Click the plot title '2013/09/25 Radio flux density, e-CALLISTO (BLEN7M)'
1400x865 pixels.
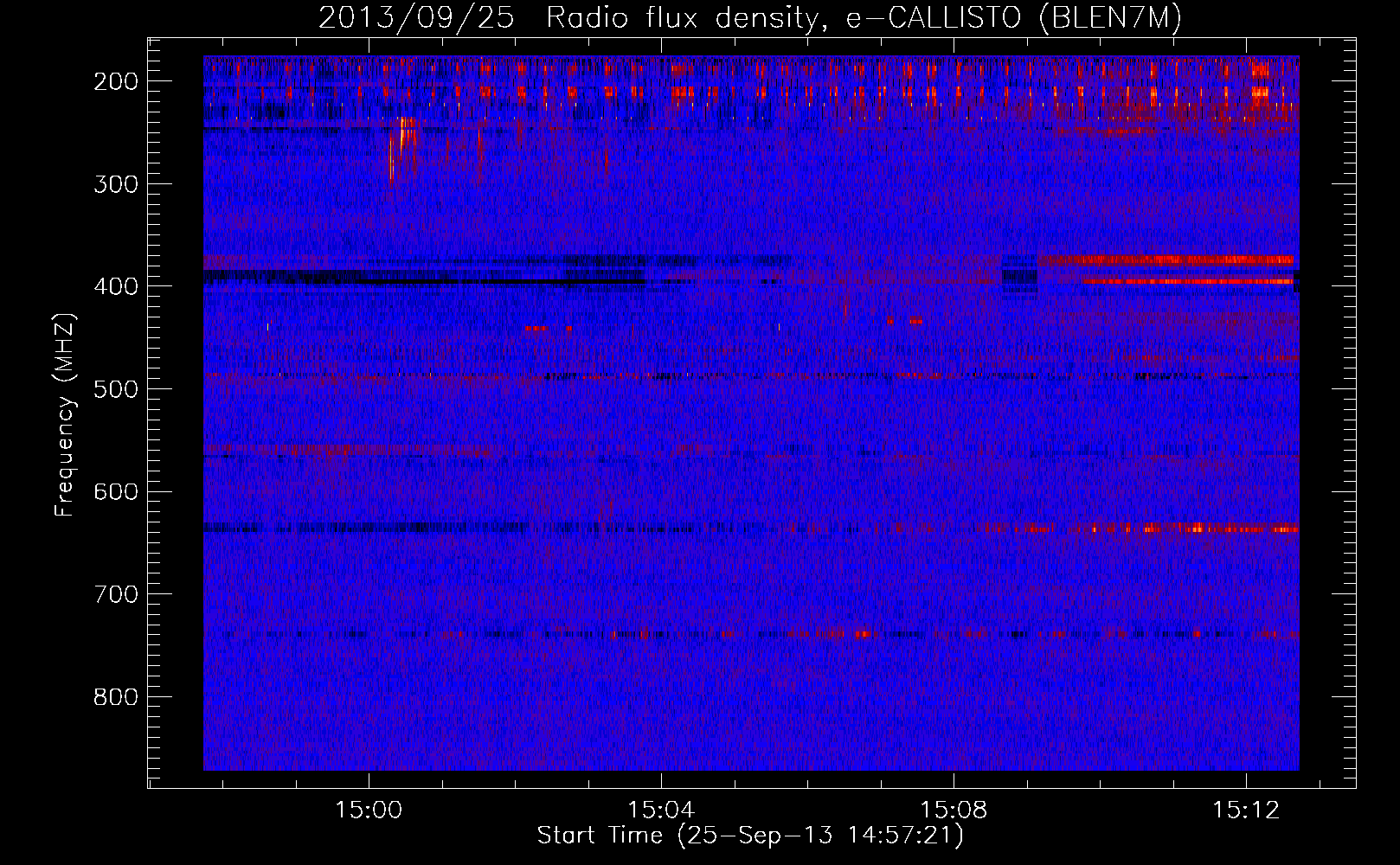pyautogui.click(x=749, y=17)
